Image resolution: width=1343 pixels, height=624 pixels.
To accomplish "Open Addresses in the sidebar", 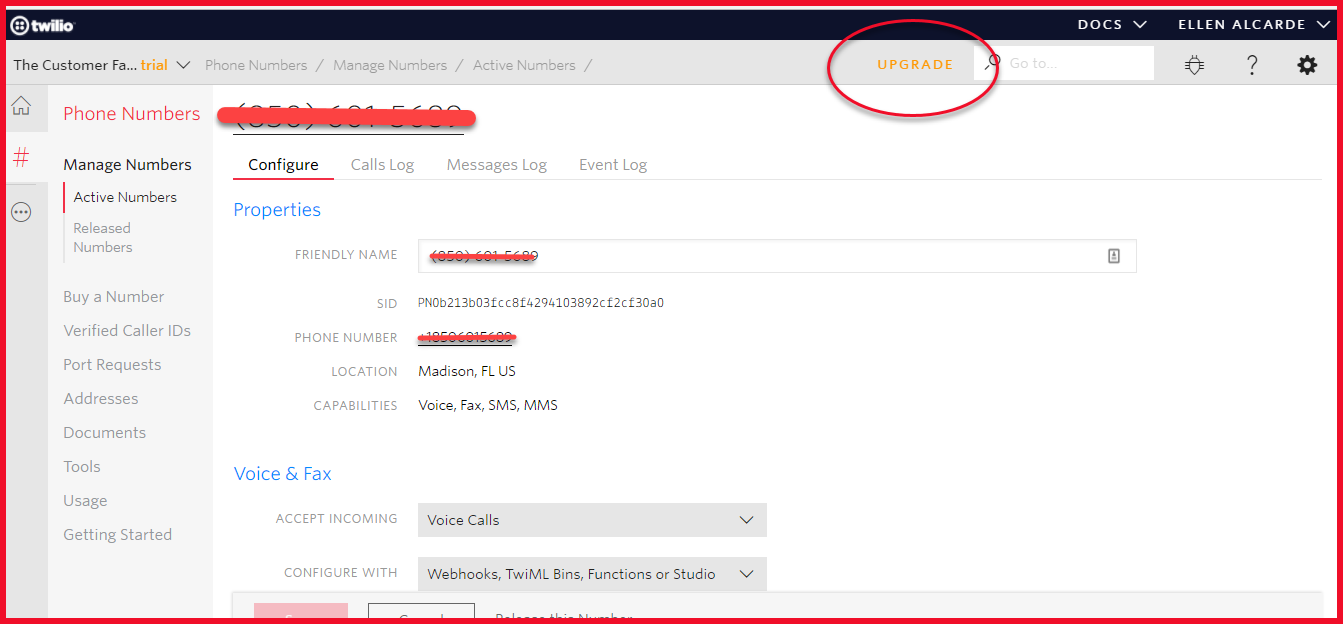I will [101, 399].
